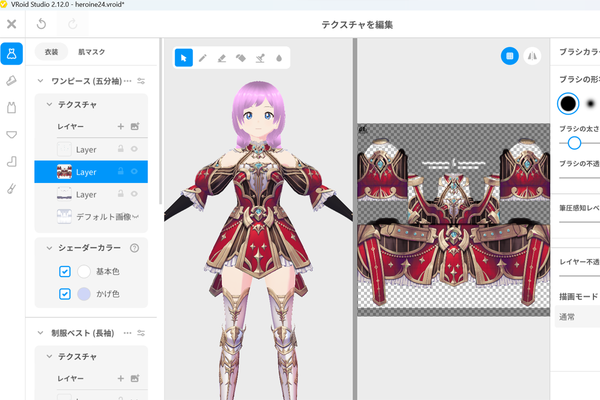
Task: Lock the top Layer
Action: [x=121, y=149]
